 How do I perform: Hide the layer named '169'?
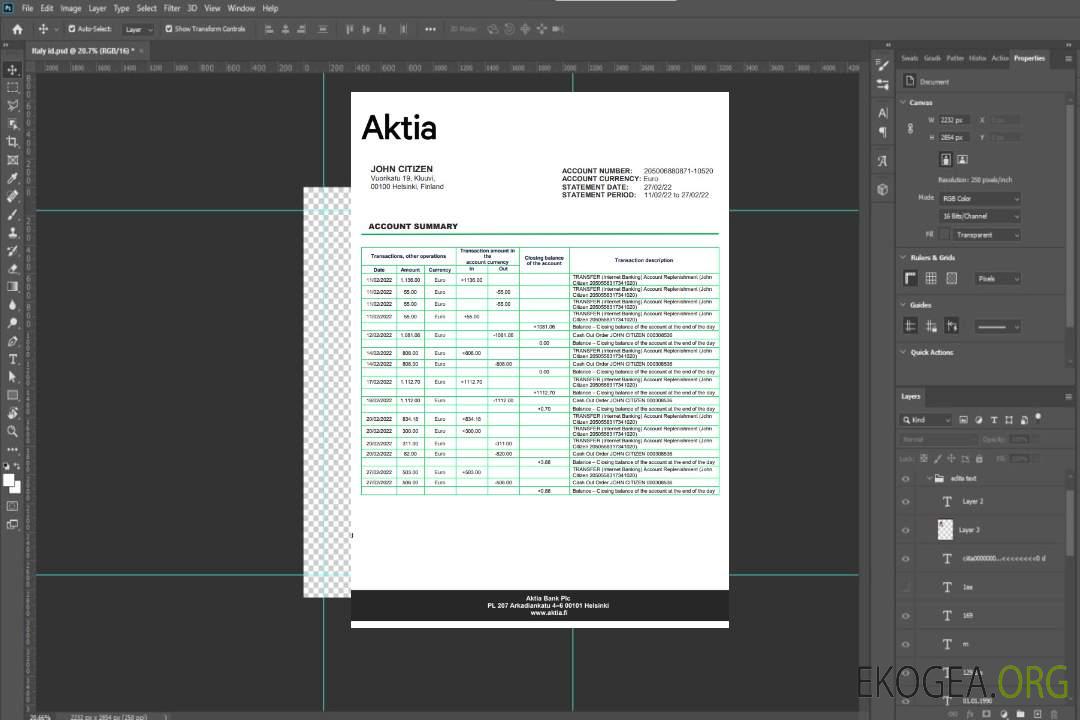[x=906, y=616]
